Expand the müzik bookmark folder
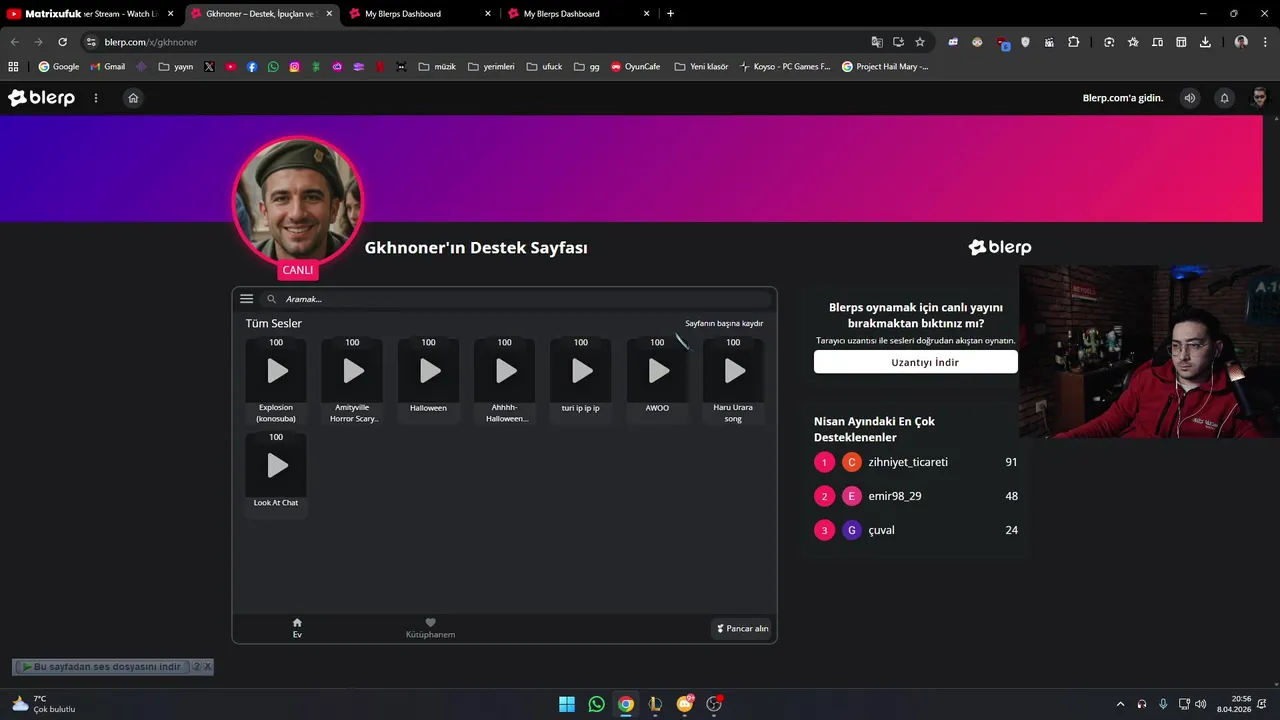 coord(437,67)
